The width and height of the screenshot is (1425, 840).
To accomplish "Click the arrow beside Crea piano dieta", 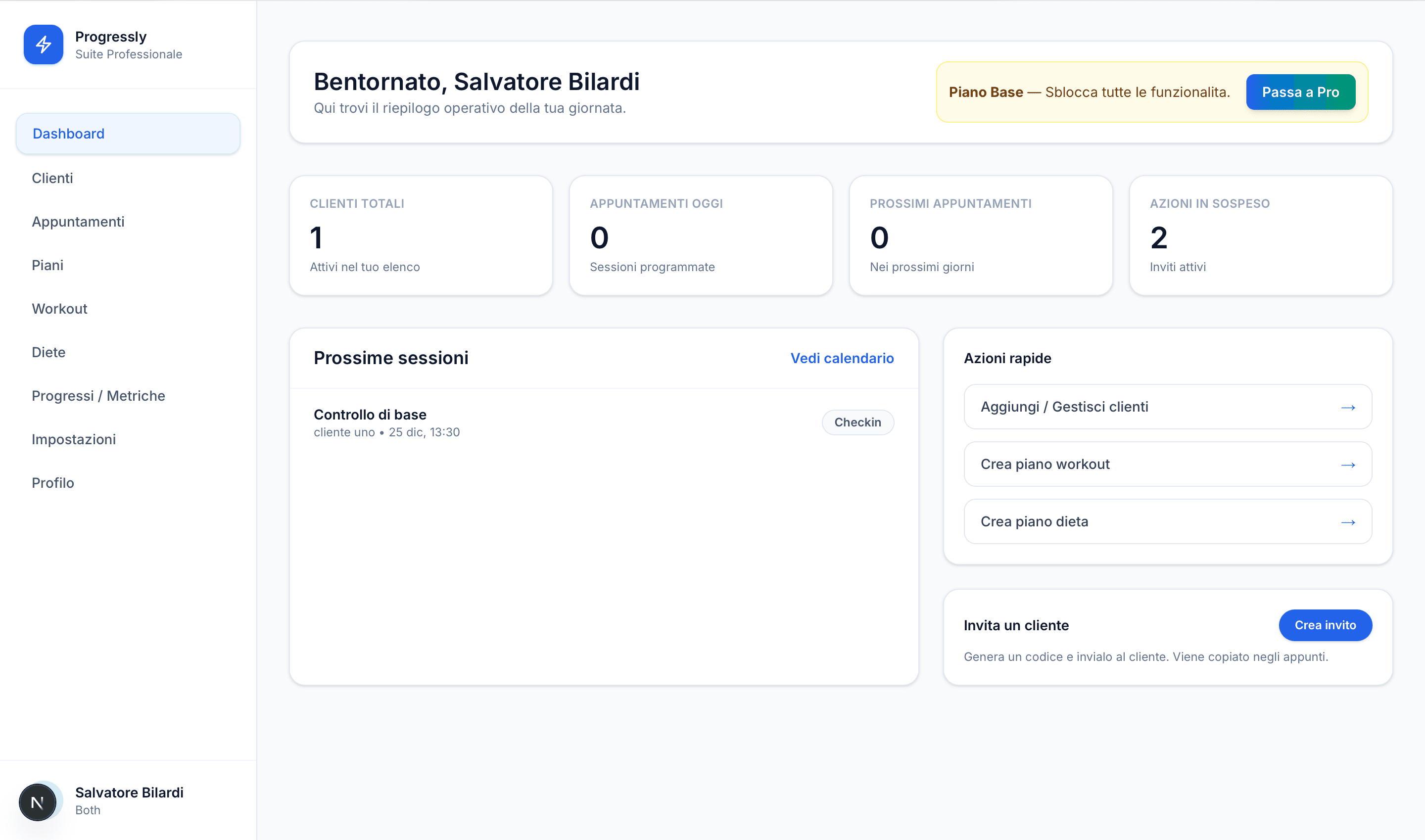I will [1349, 521].
